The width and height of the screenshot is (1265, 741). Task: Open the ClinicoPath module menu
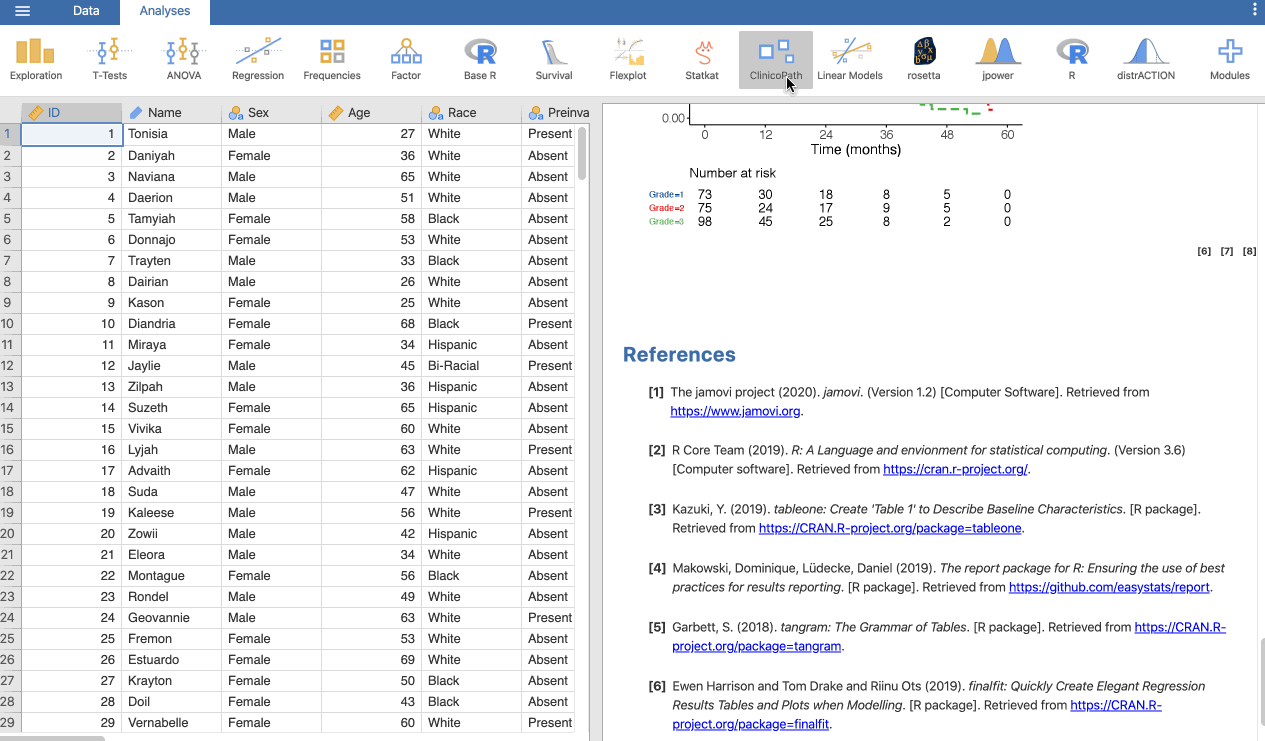pos(776,60)
